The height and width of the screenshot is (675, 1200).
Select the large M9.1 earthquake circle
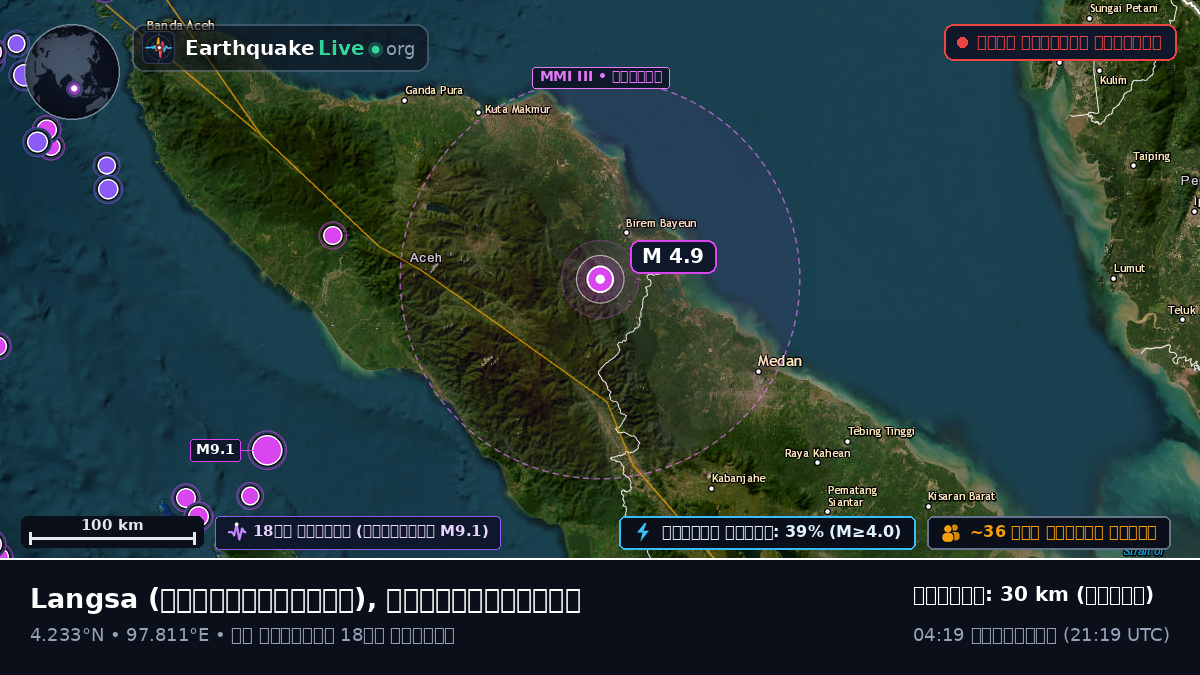(267, 450)
